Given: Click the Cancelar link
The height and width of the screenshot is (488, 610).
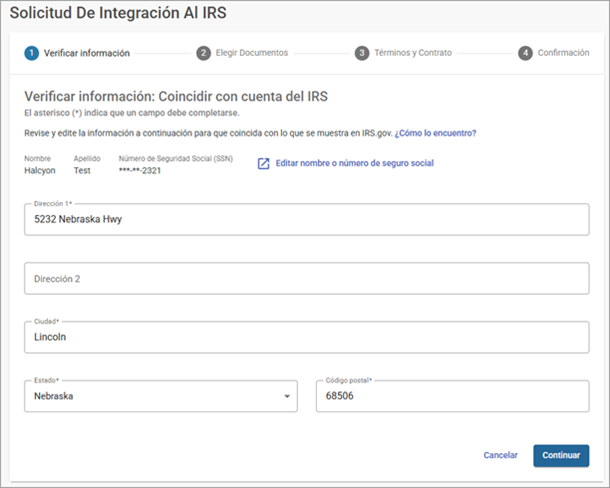Looking at the screenshot, I should click(x=500, y=455).
